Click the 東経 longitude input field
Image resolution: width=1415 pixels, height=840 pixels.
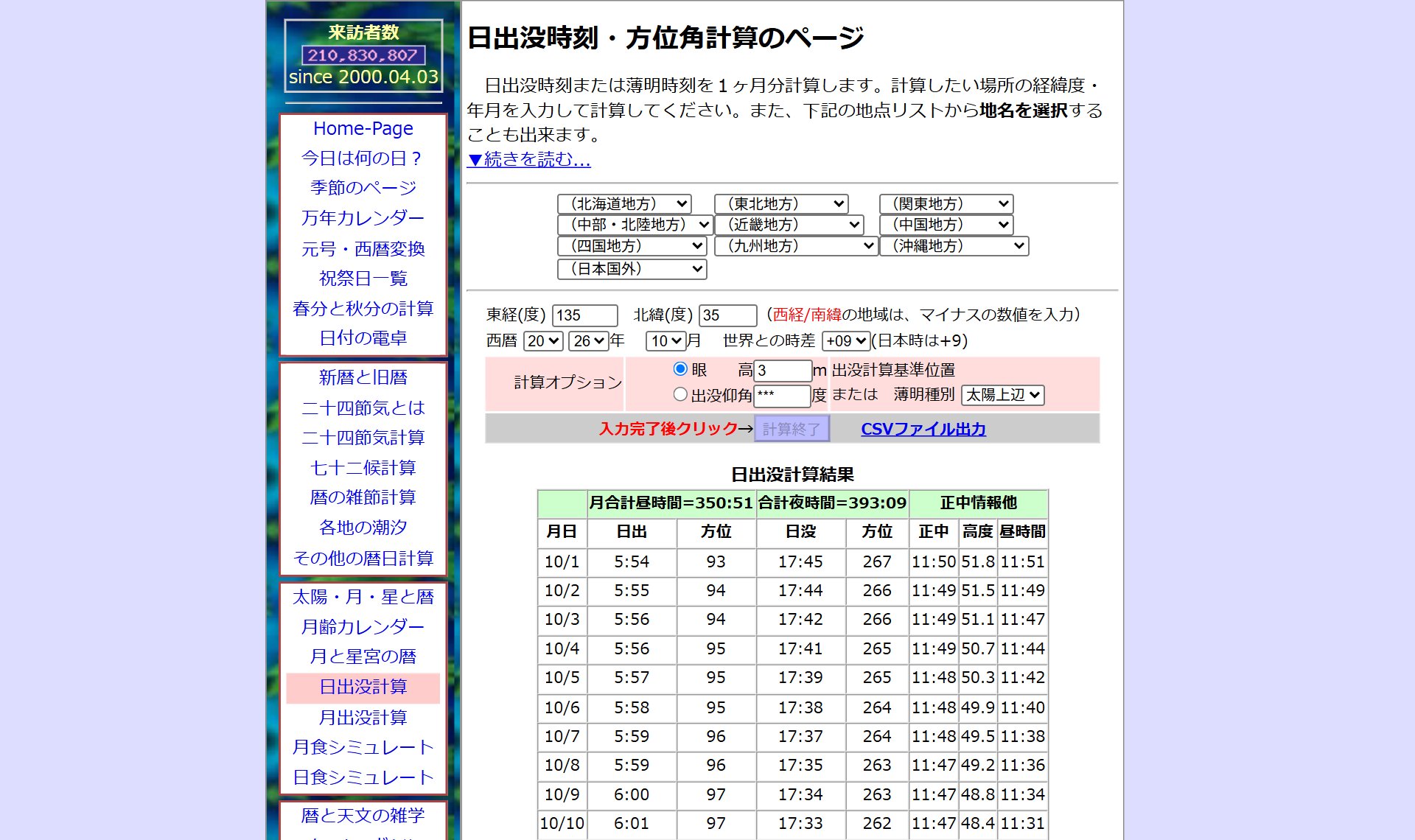(584, 315)
